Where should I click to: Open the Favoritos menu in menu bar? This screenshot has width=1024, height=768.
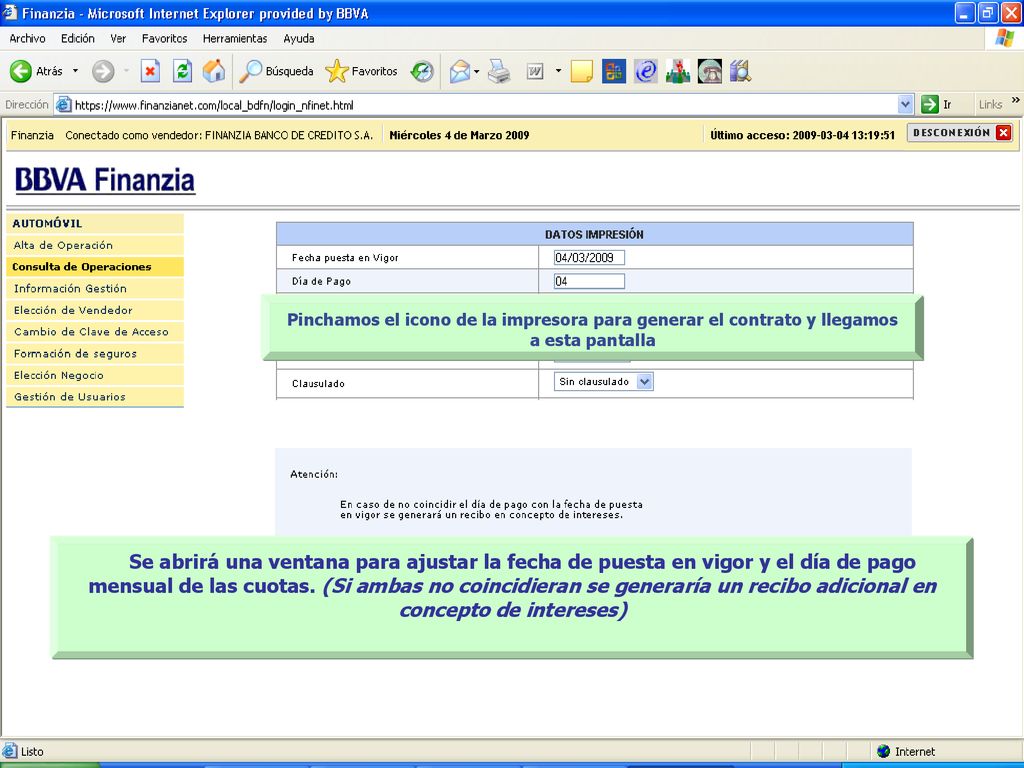pyautogui.click(x=165, y=39)
